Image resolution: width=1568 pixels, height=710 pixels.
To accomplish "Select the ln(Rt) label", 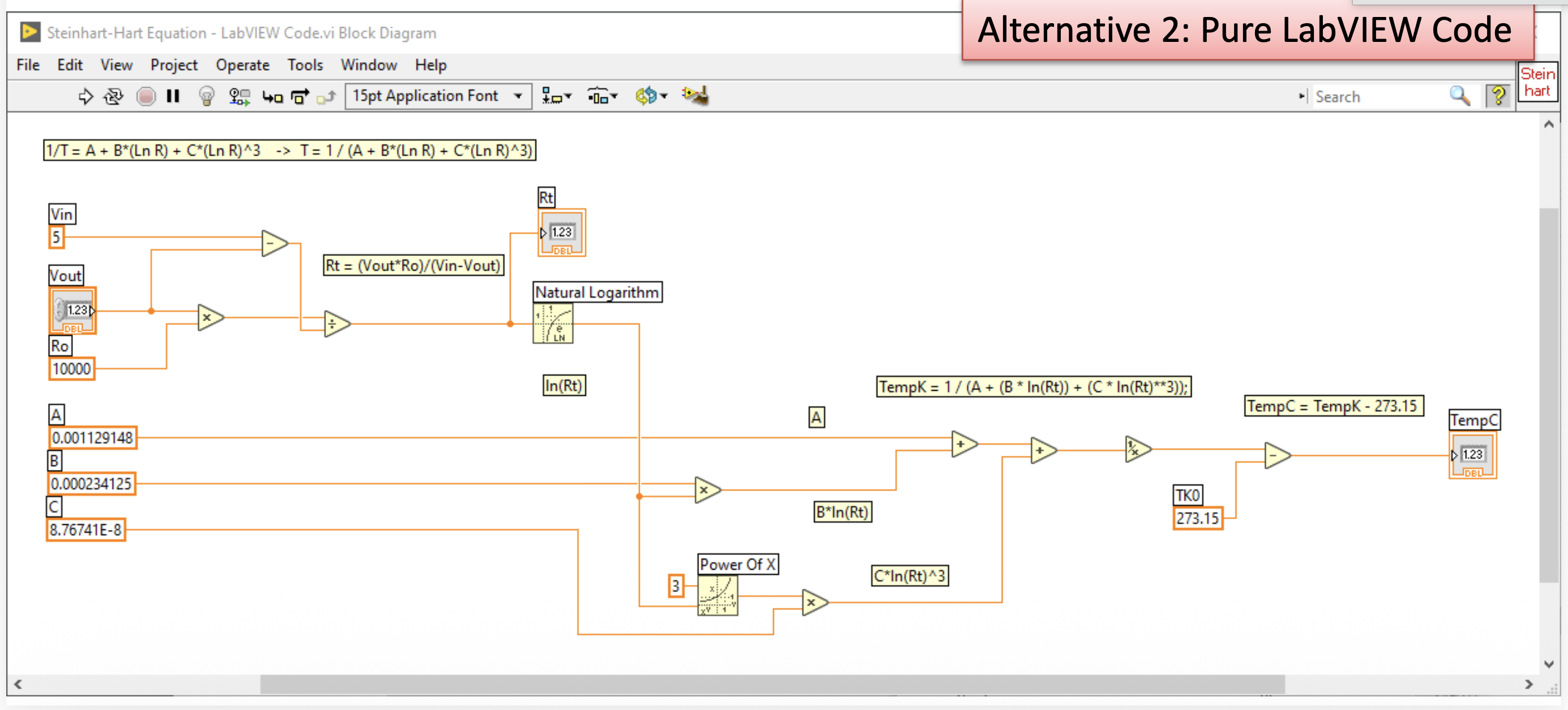I will [x=564, y=386].
